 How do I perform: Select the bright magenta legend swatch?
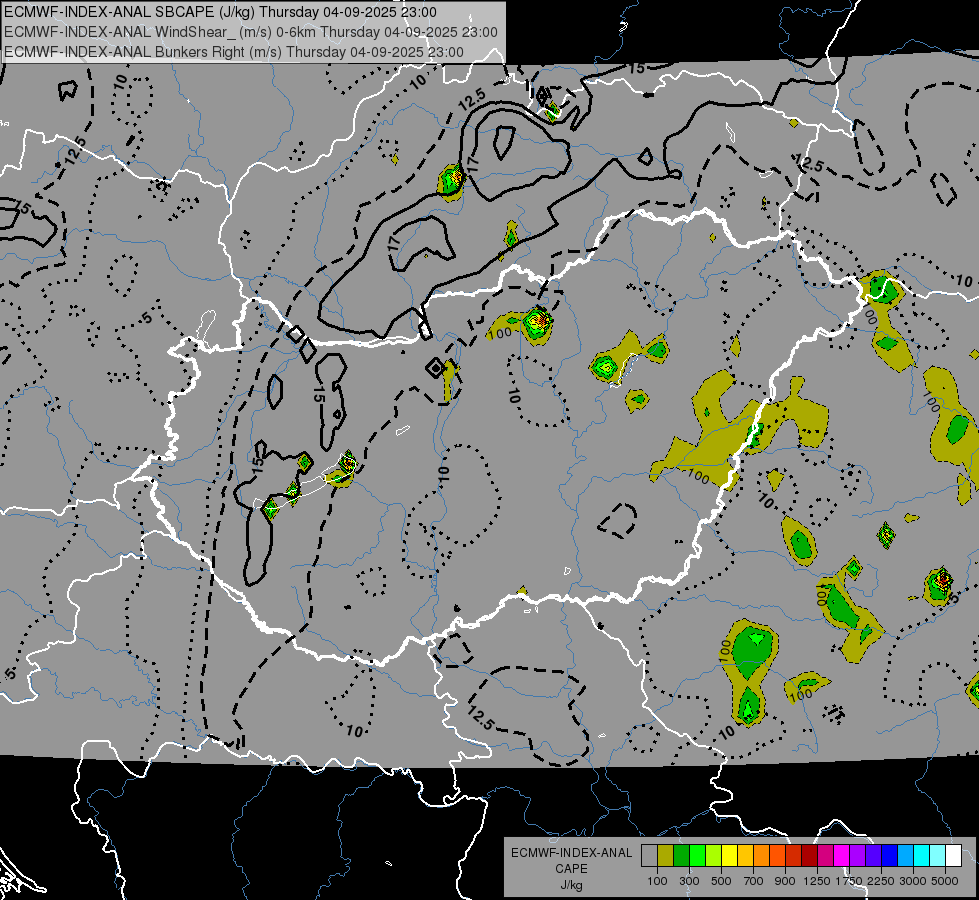point(842,856)
